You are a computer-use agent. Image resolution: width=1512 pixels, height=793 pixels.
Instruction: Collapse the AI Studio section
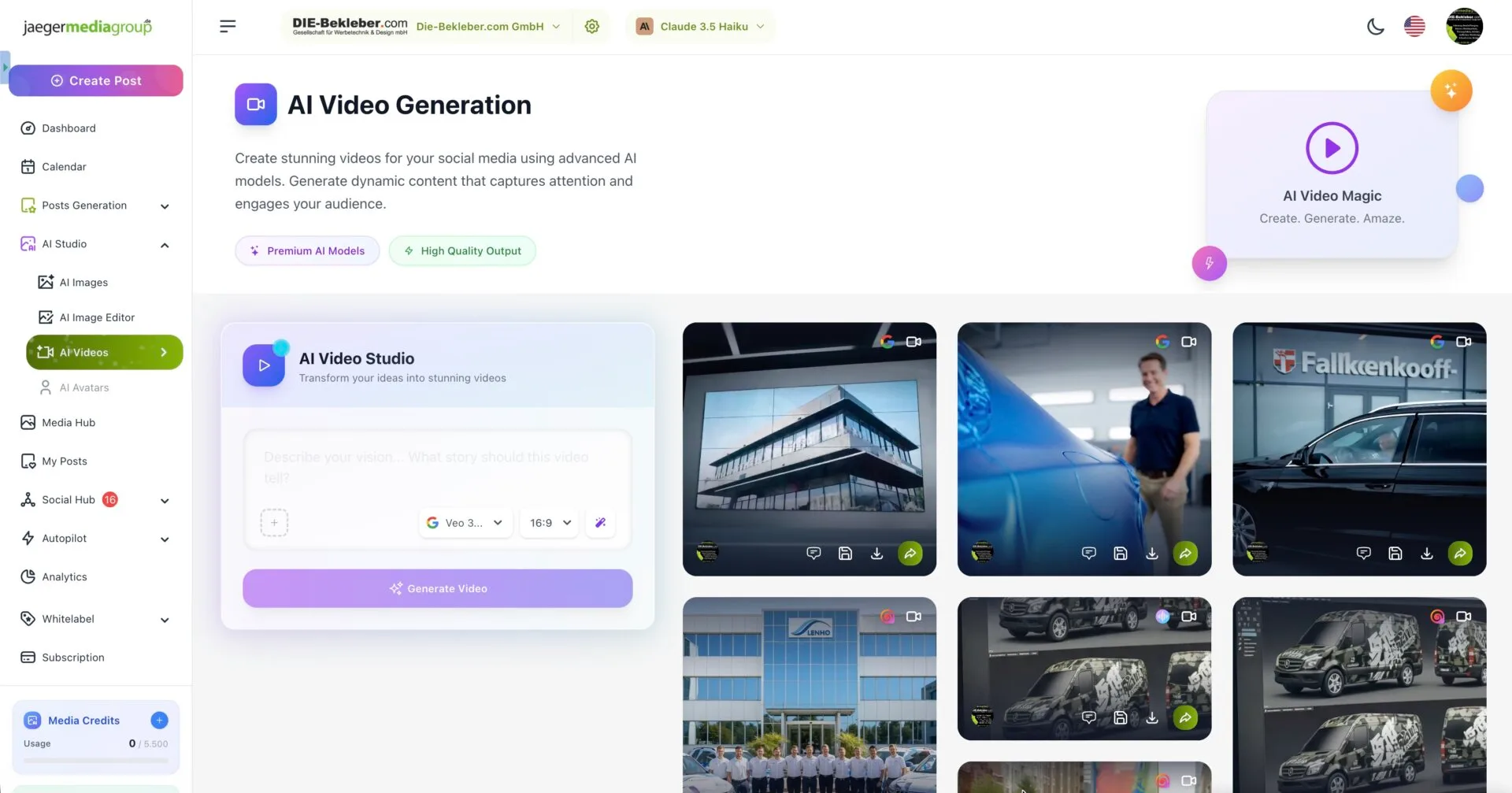(x=165, y=245)
